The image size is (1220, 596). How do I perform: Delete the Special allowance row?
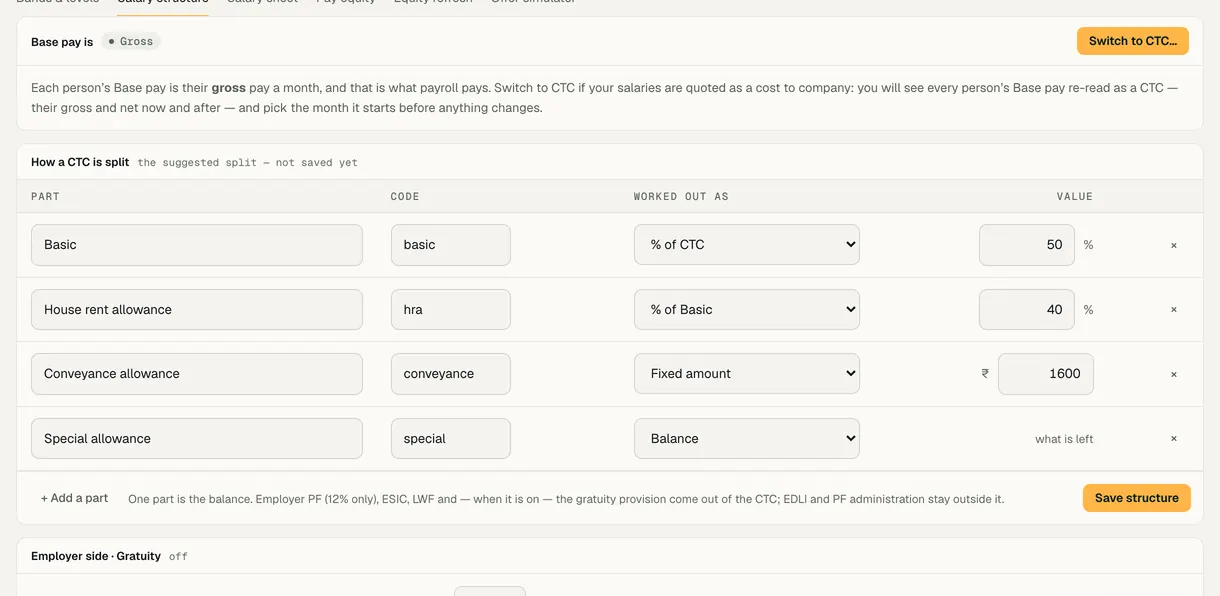[x=1174, y=439]
